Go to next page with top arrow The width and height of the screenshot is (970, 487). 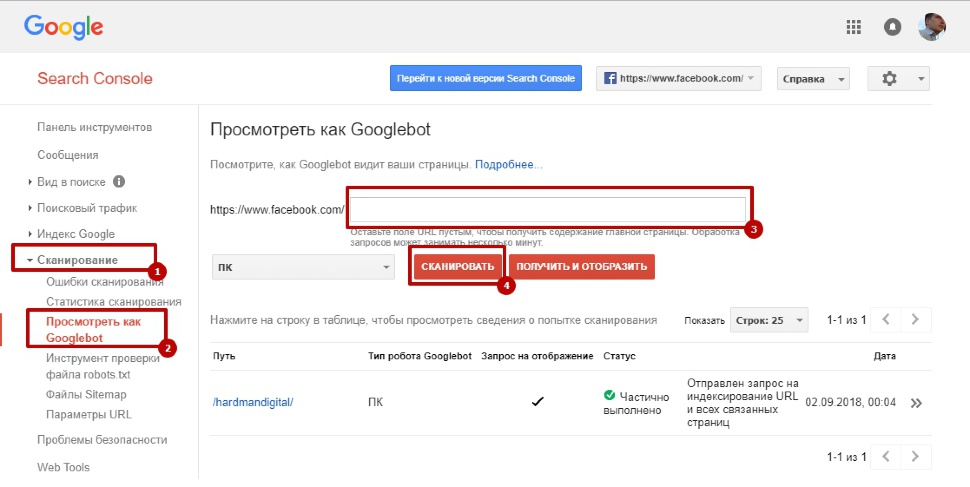(916, 320)
